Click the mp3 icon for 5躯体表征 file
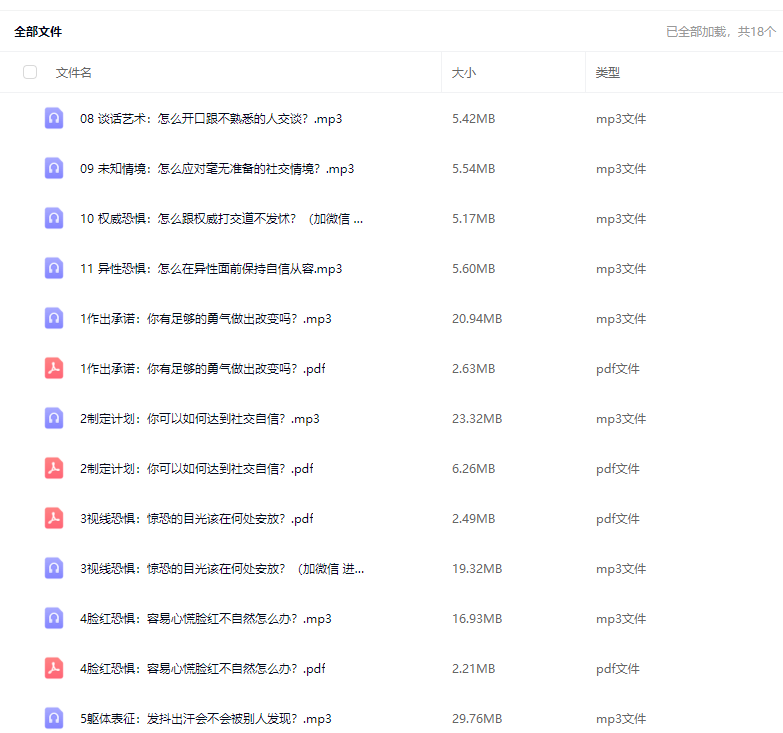Screen dimensions: 783x733 [x=54, y=718]
